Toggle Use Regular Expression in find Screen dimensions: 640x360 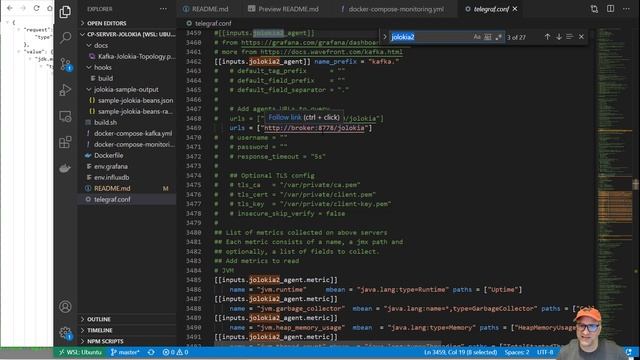point(498,37)
